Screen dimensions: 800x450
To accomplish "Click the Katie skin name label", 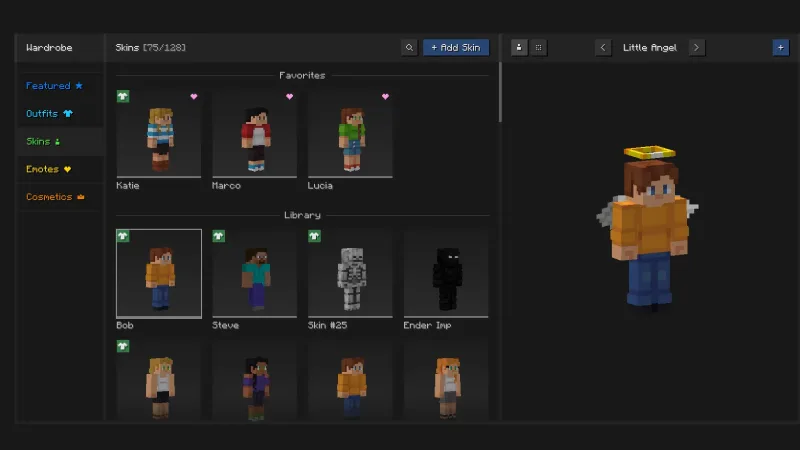I will (x=128, y=186).
